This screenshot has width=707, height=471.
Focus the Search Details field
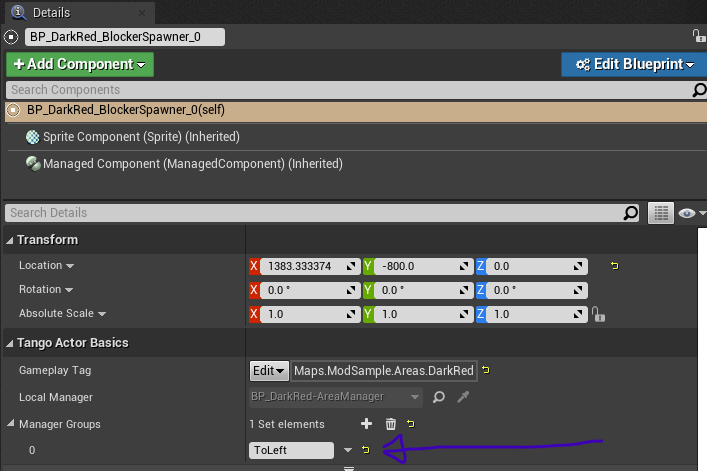pyautogui.click(x=313, y=213)
